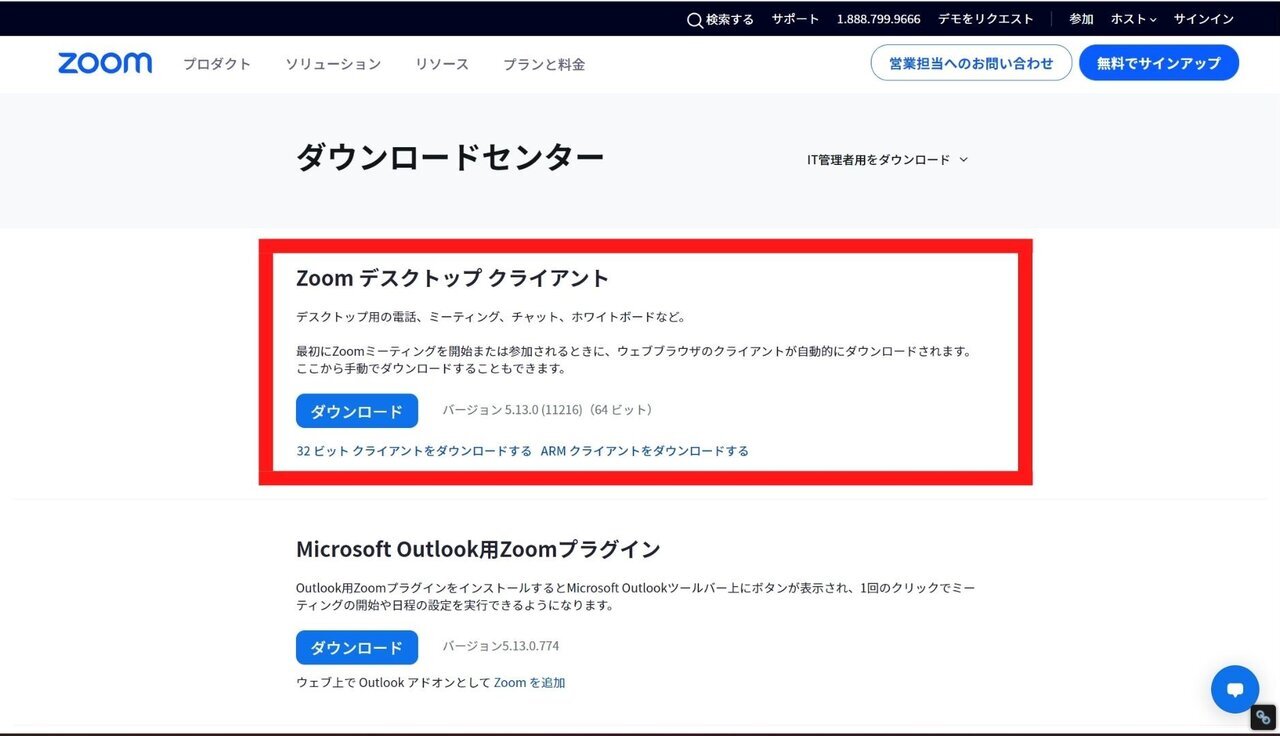Click 営業担当へのお問い合わせ button

pyautogui.click(x=971, y=63)
